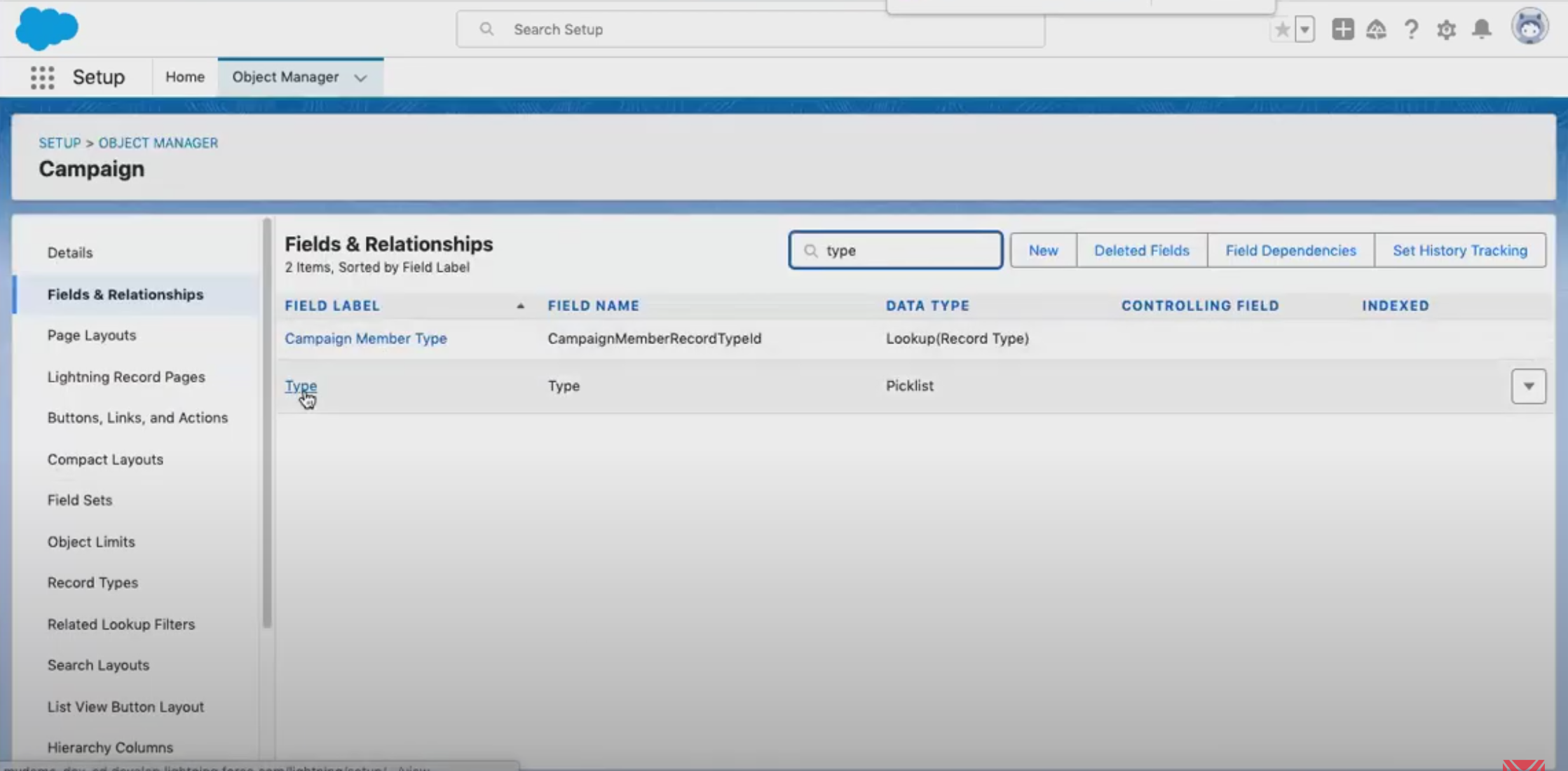The image size is (1568, 771).
Task: Select Fields & Relationships in the sidebar
Action: click(125, 294)
